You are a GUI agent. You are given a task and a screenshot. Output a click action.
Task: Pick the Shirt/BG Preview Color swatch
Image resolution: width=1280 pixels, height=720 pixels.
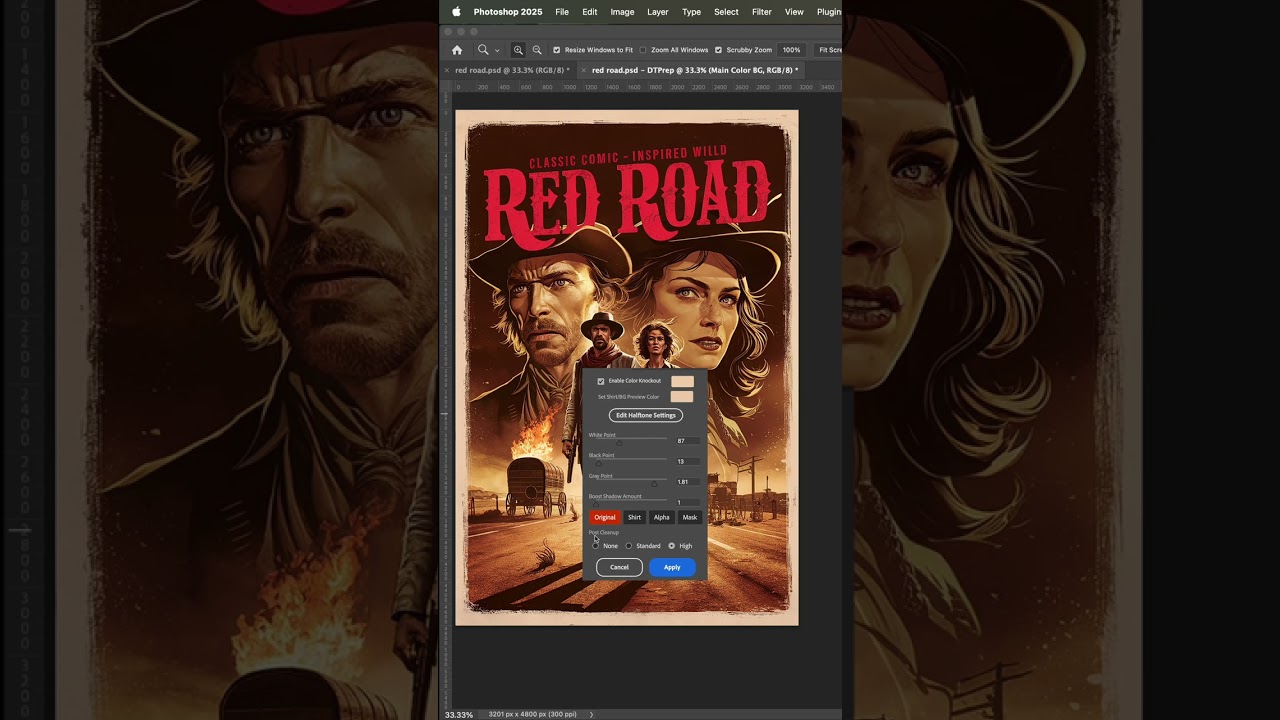pyautogui.click(x=682, y=397)
